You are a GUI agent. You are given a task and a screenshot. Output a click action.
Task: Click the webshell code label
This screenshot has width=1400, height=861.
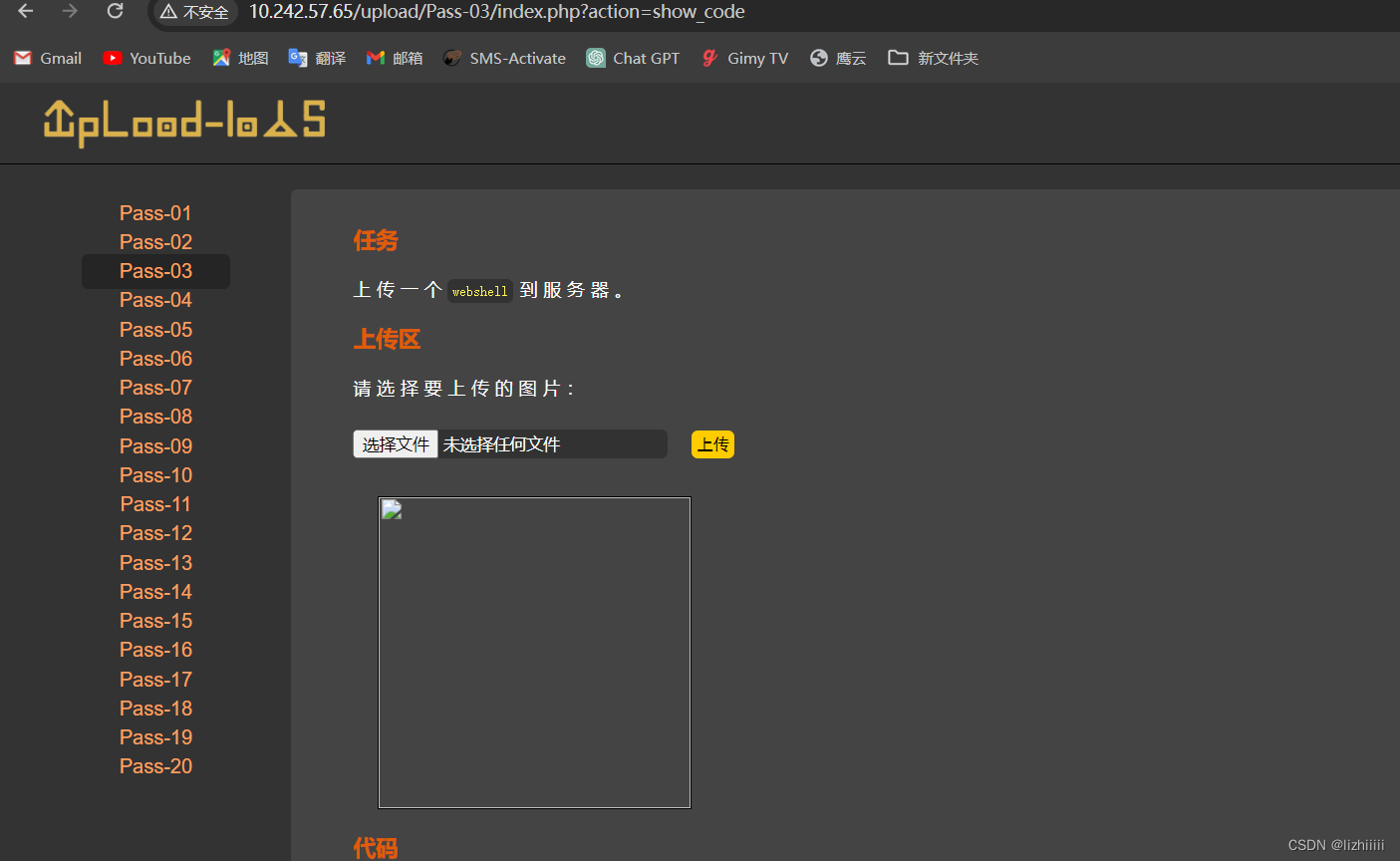479,291
